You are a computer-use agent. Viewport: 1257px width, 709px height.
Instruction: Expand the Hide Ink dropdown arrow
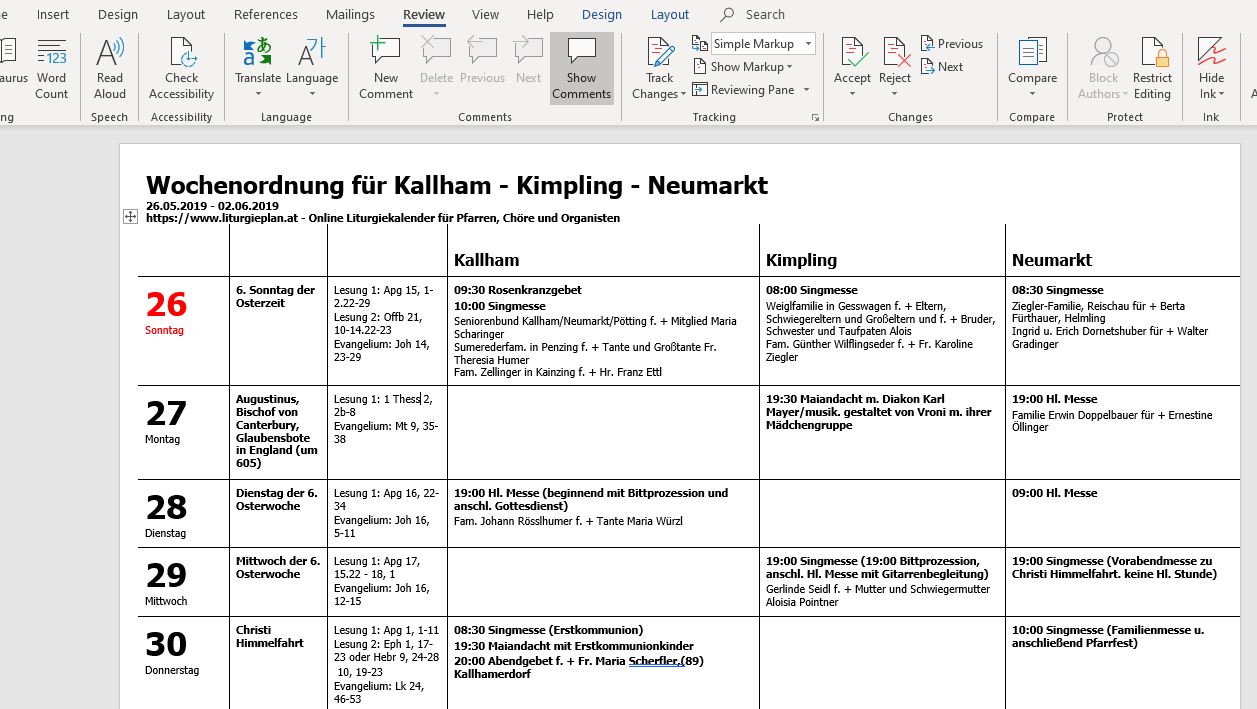point(1222,94)
